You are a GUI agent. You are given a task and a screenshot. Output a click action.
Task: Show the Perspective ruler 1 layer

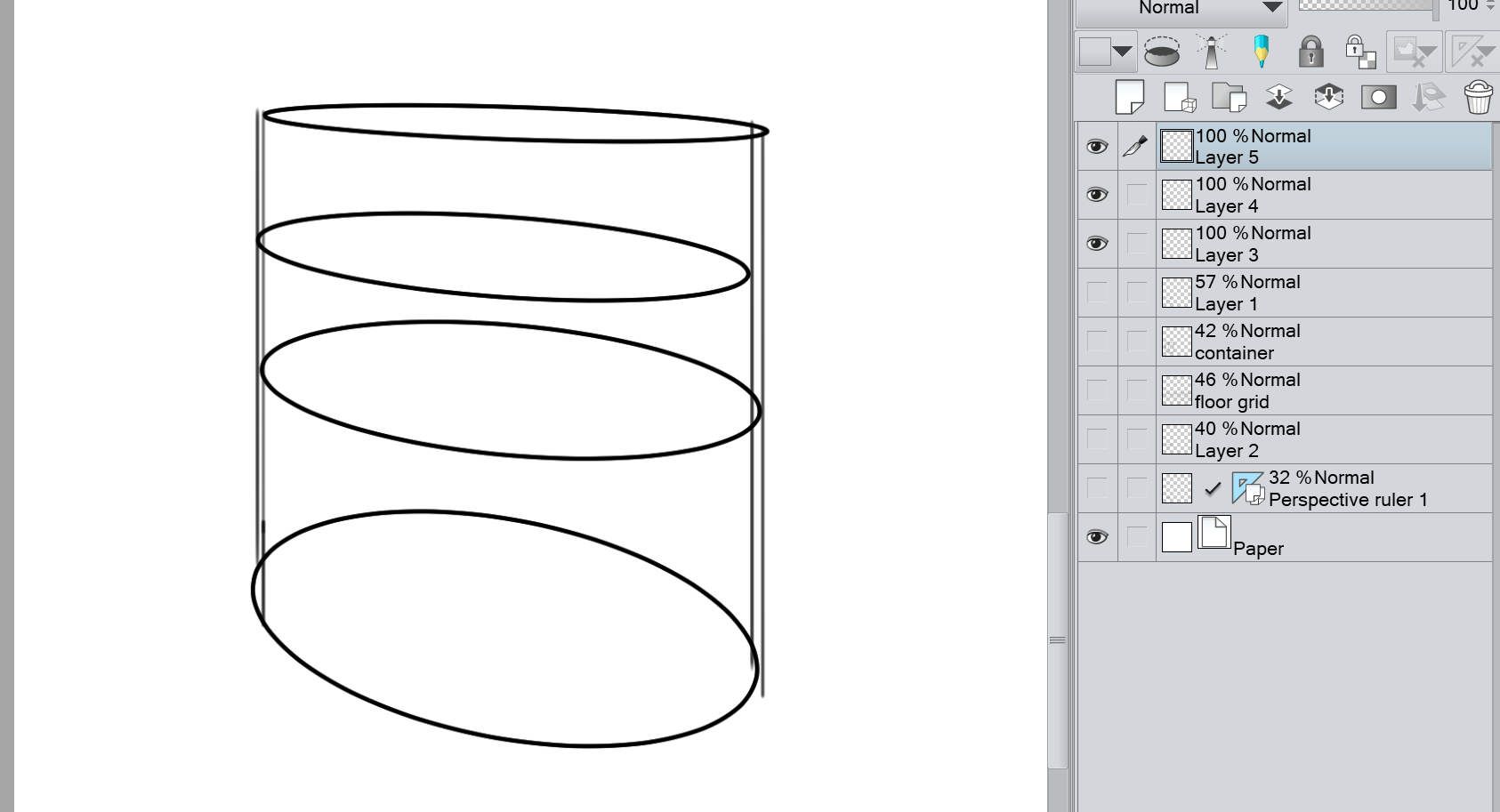point(1097,488)
